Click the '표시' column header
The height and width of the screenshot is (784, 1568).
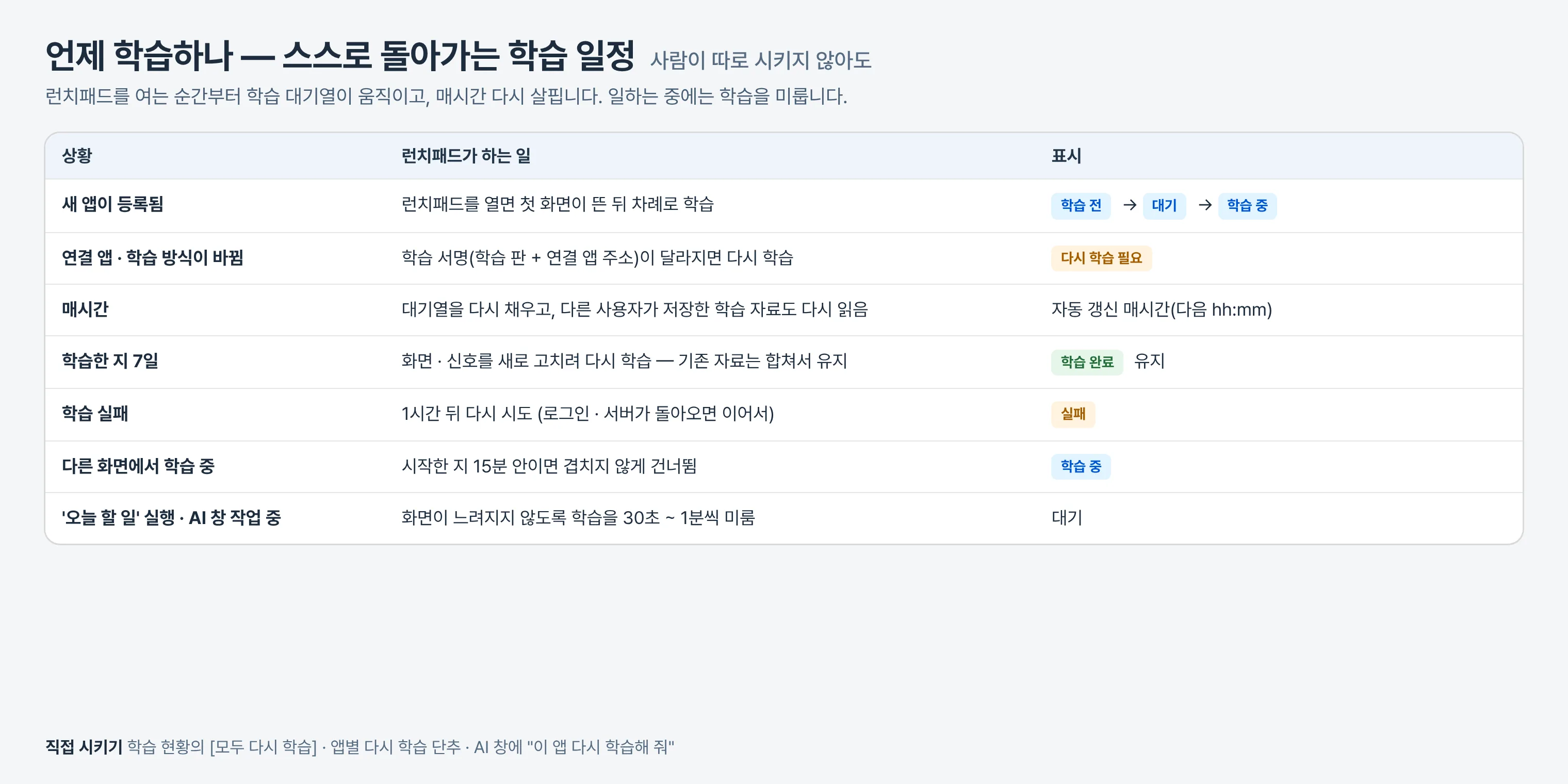(x=1067, y=156)
